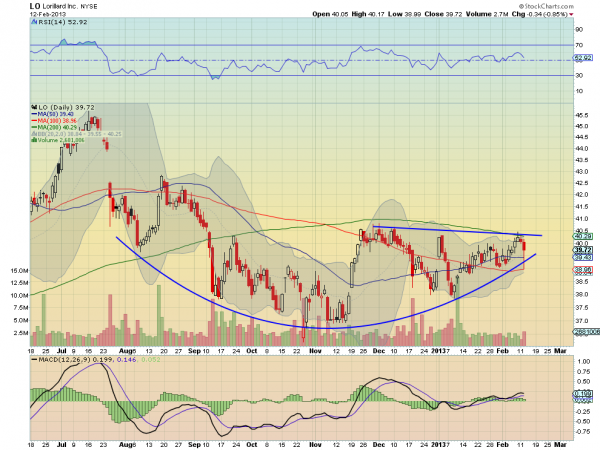Click the black line marker before MACD(12,26,9)

tap(34, 360)
